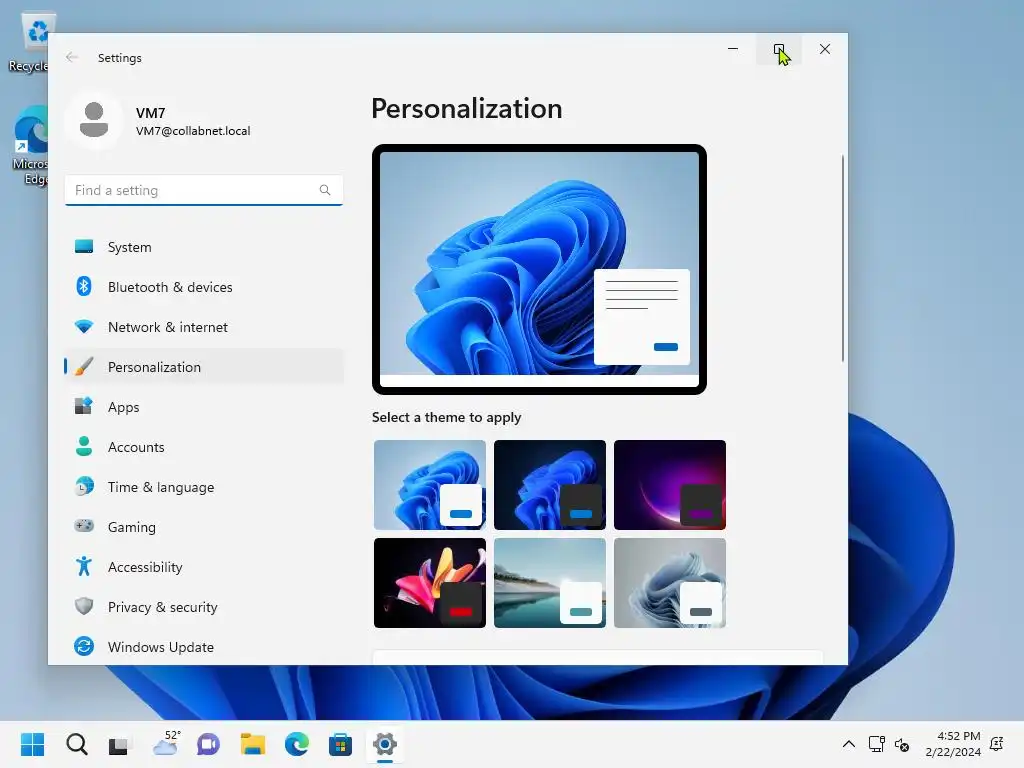The width and height of the screenshot is (1024, 768).
Task: Click the muted volume tray icon
Action: pyautogui.click(x=902, y=744)
